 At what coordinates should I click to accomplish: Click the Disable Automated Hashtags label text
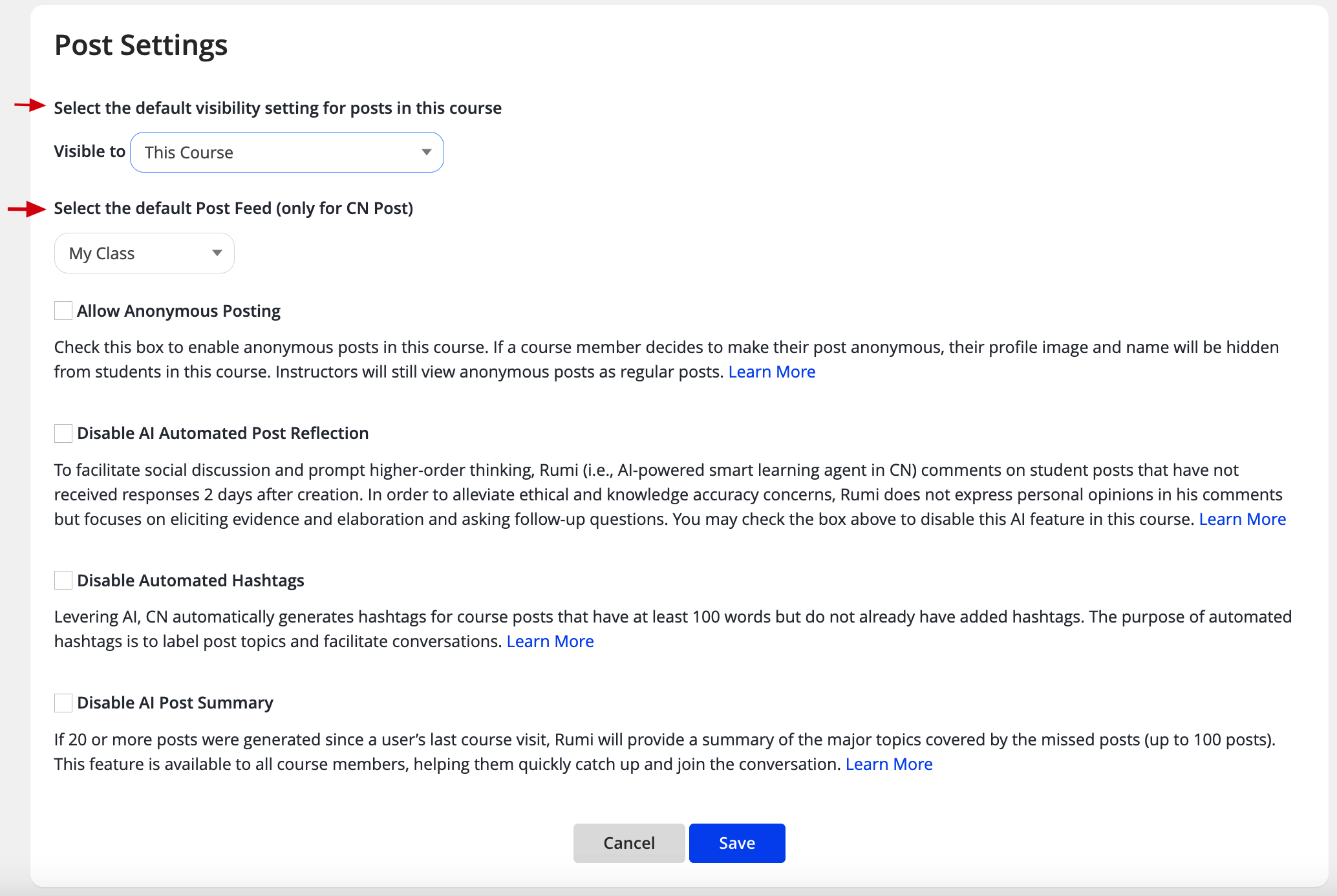pos(191,581)
